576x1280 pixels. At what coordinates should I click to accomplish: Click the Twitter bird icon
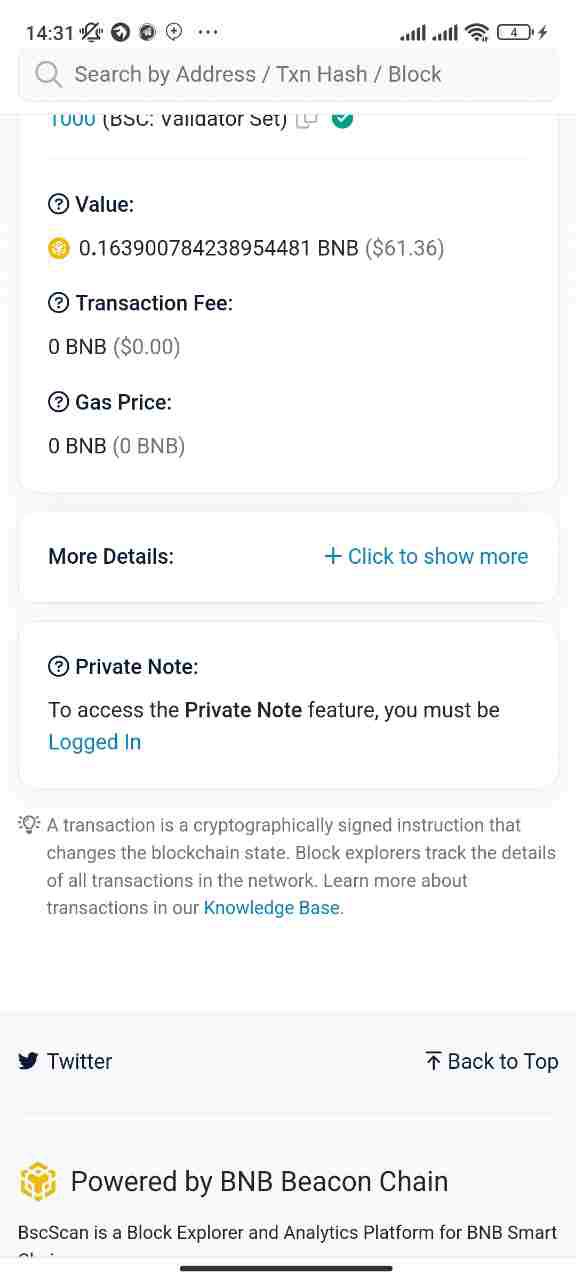pyautogui.click(x=28, y=1061)
